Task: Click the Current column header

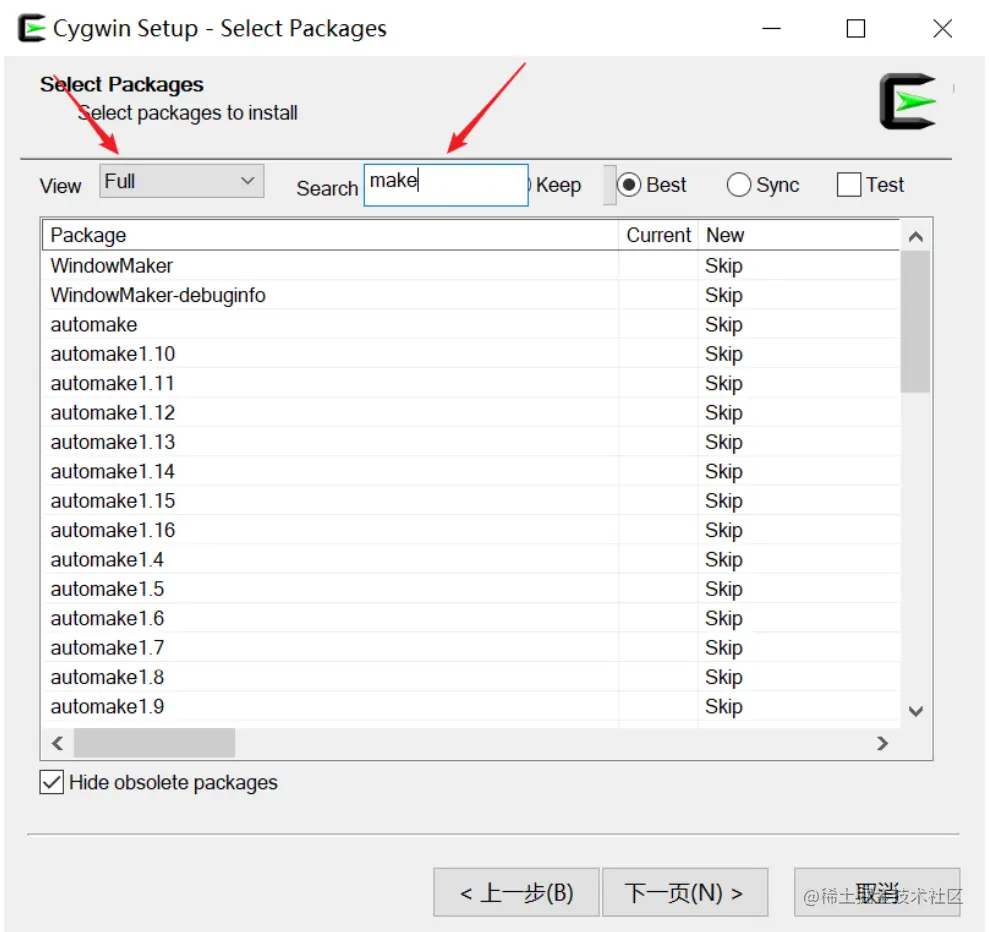Action: click(x=658, y=235)
